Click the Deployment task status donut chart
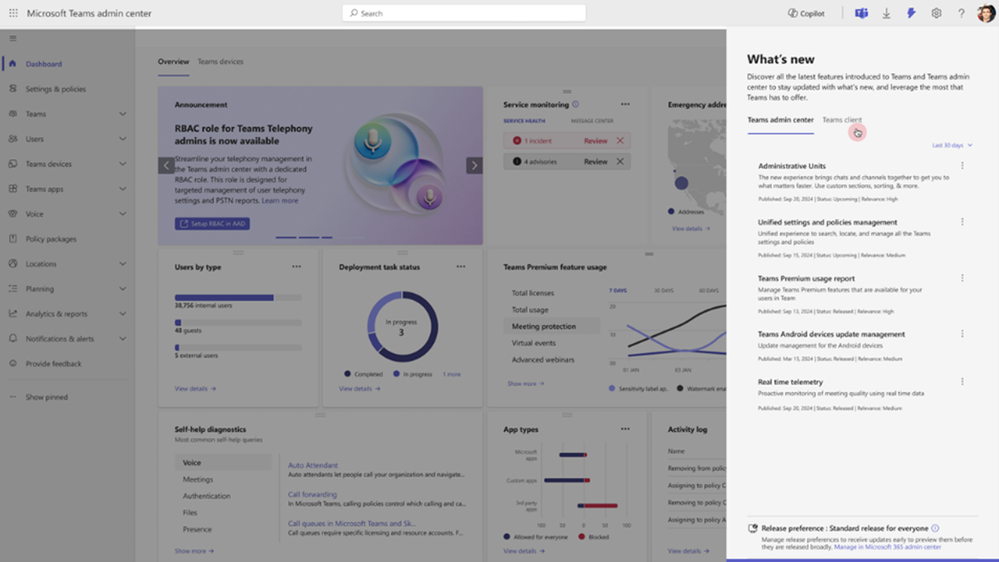This screenshot has height=562, width=999. tap(402, 327)
